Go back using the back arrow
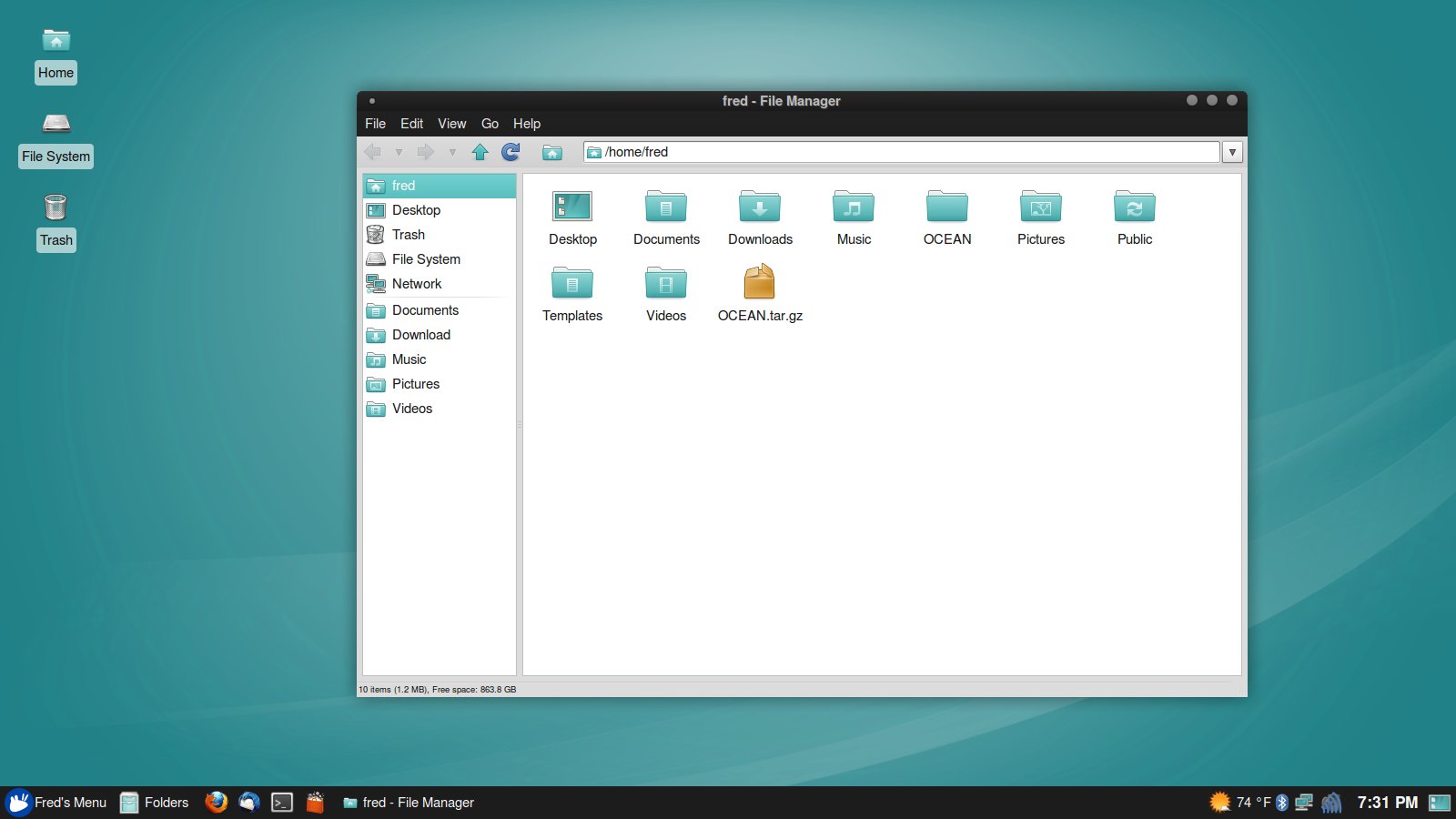This screenshot has height=819, width=1456. pos(373,152)
